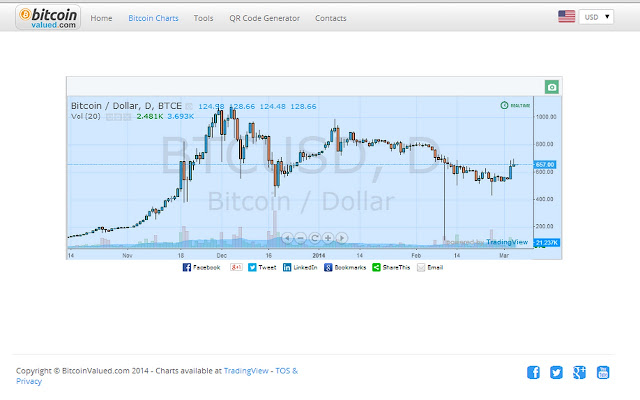Click the 1000.00 price axis label

click(x=546, y=117)
